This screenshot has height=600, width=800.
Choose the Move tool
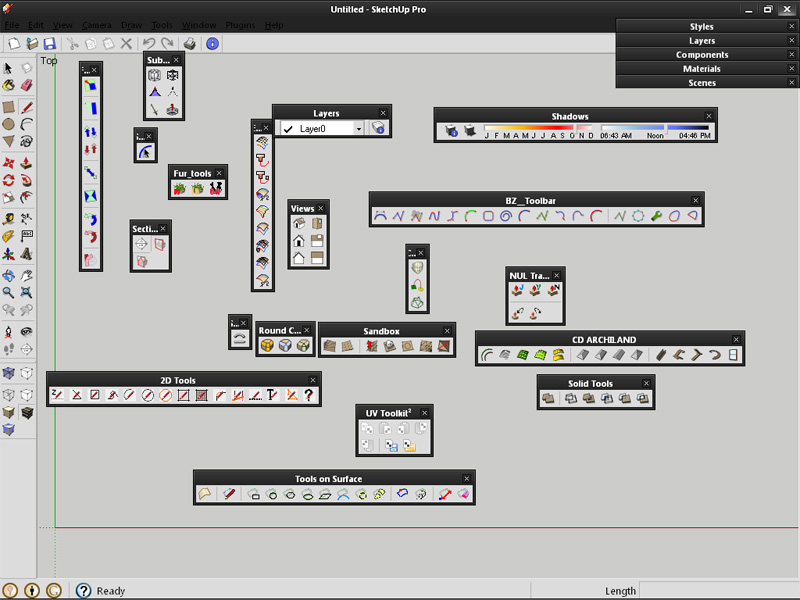point(8,163)
